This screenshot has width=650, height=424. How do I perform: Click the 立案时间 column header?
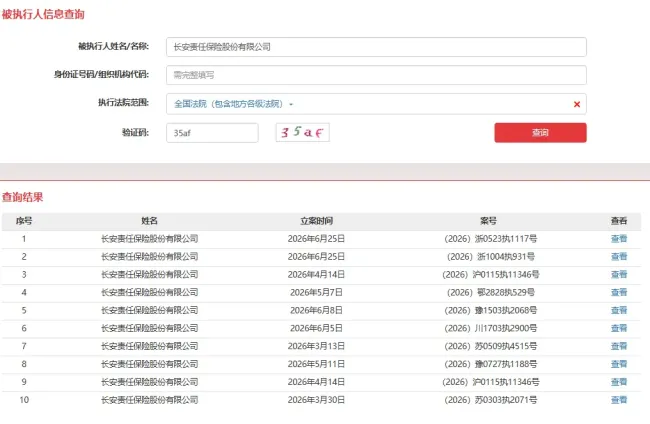coord(316,221)
